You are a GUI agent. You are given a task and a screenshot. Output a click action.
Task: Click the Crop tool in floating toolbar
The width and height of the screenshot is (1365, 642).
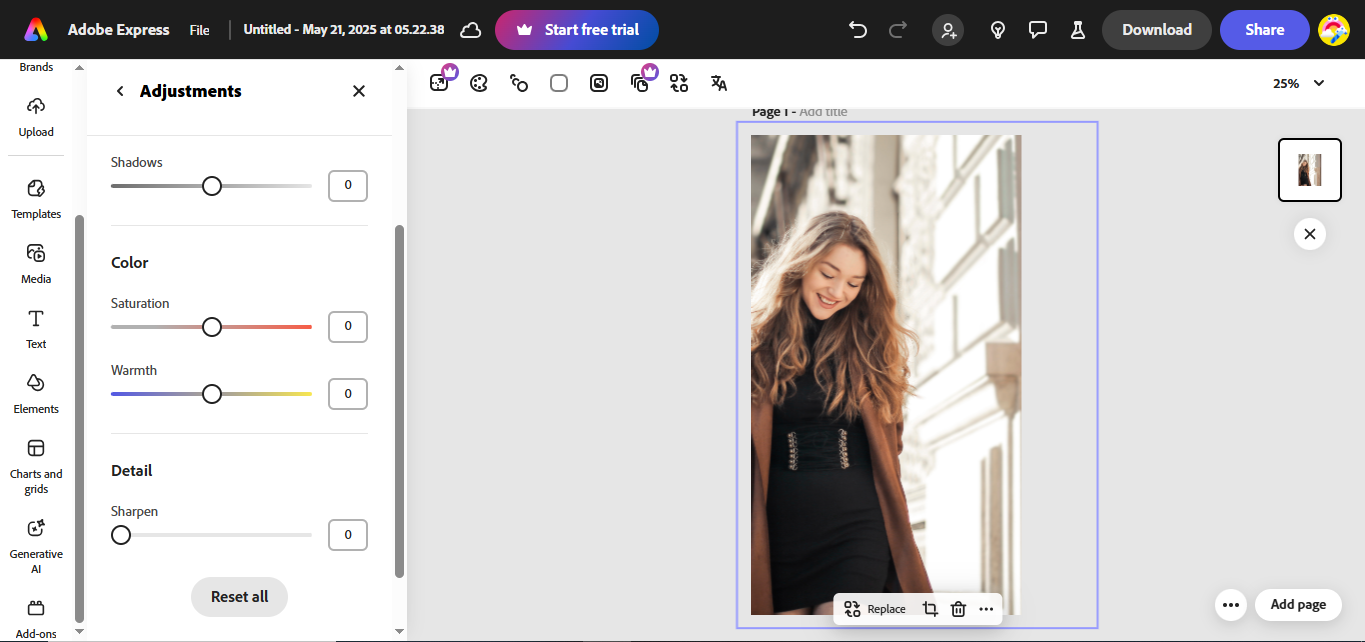(929, 608)
